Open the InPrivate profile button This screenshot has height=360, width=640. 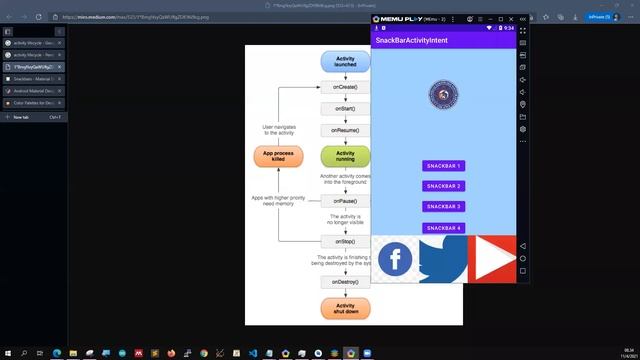click(603, 17)
